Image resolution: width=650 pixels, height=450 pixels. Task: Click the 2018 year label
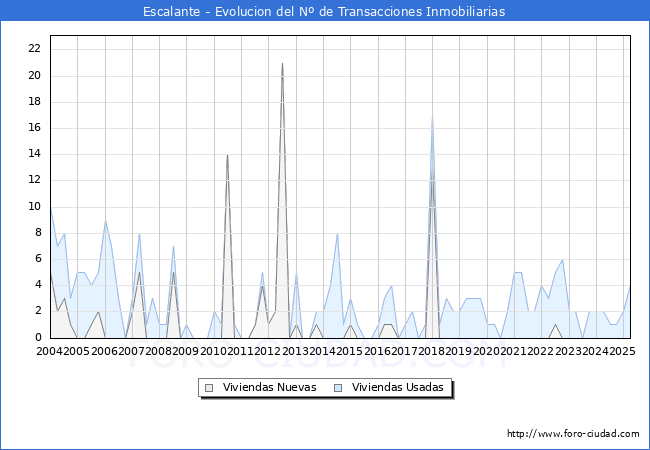coord(432,351)
